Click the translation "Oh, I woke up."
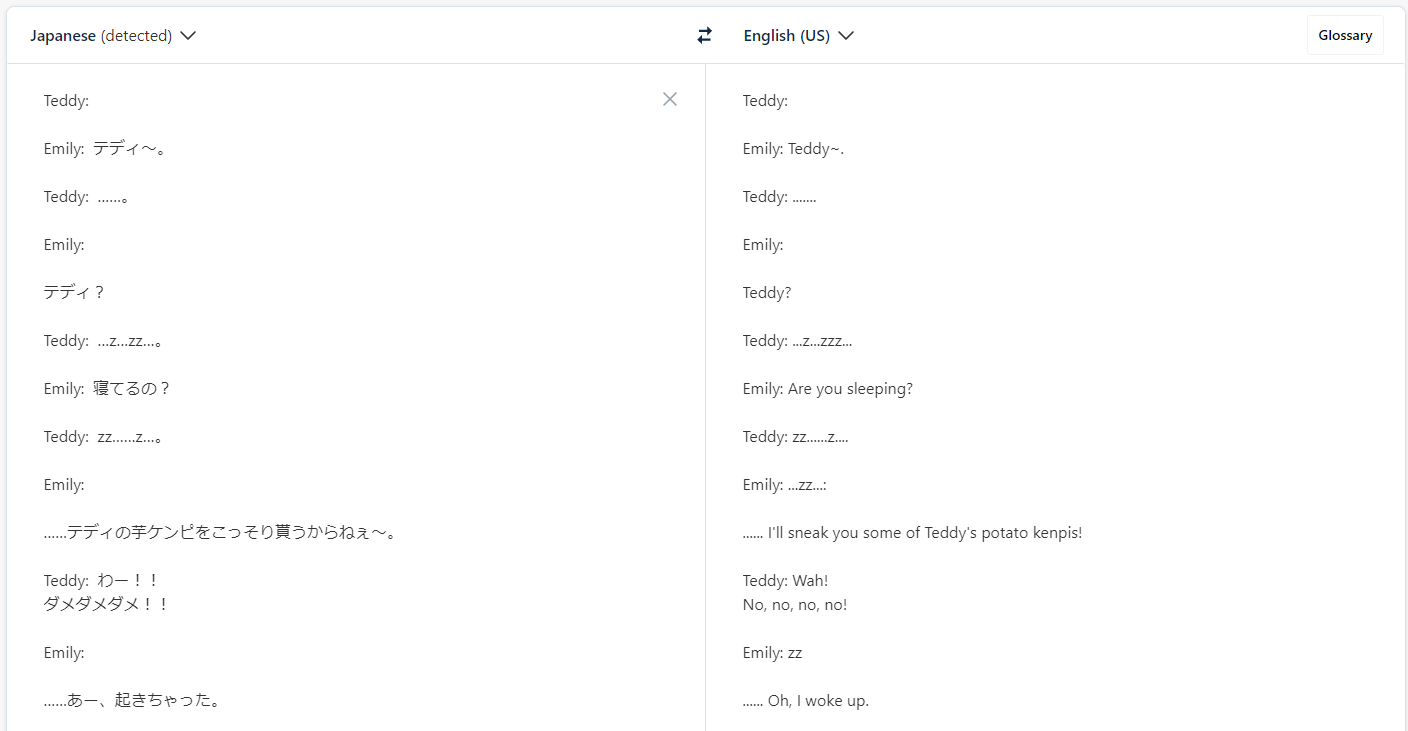Viewport: 1408px width, 731px height. [x=817, y=701]
